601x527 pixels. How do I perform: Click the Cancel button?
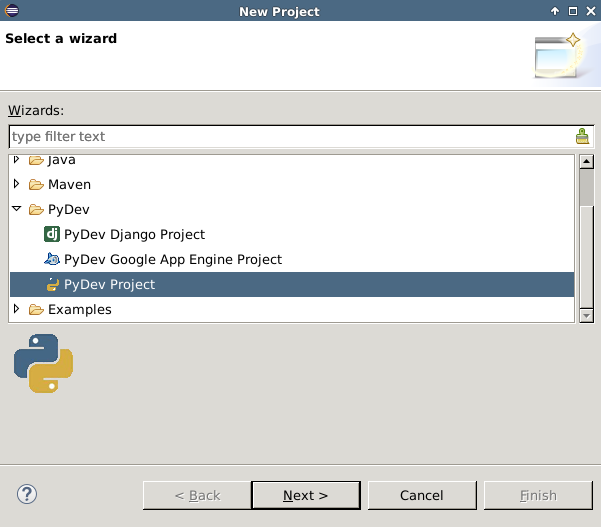tap(422, 496)
